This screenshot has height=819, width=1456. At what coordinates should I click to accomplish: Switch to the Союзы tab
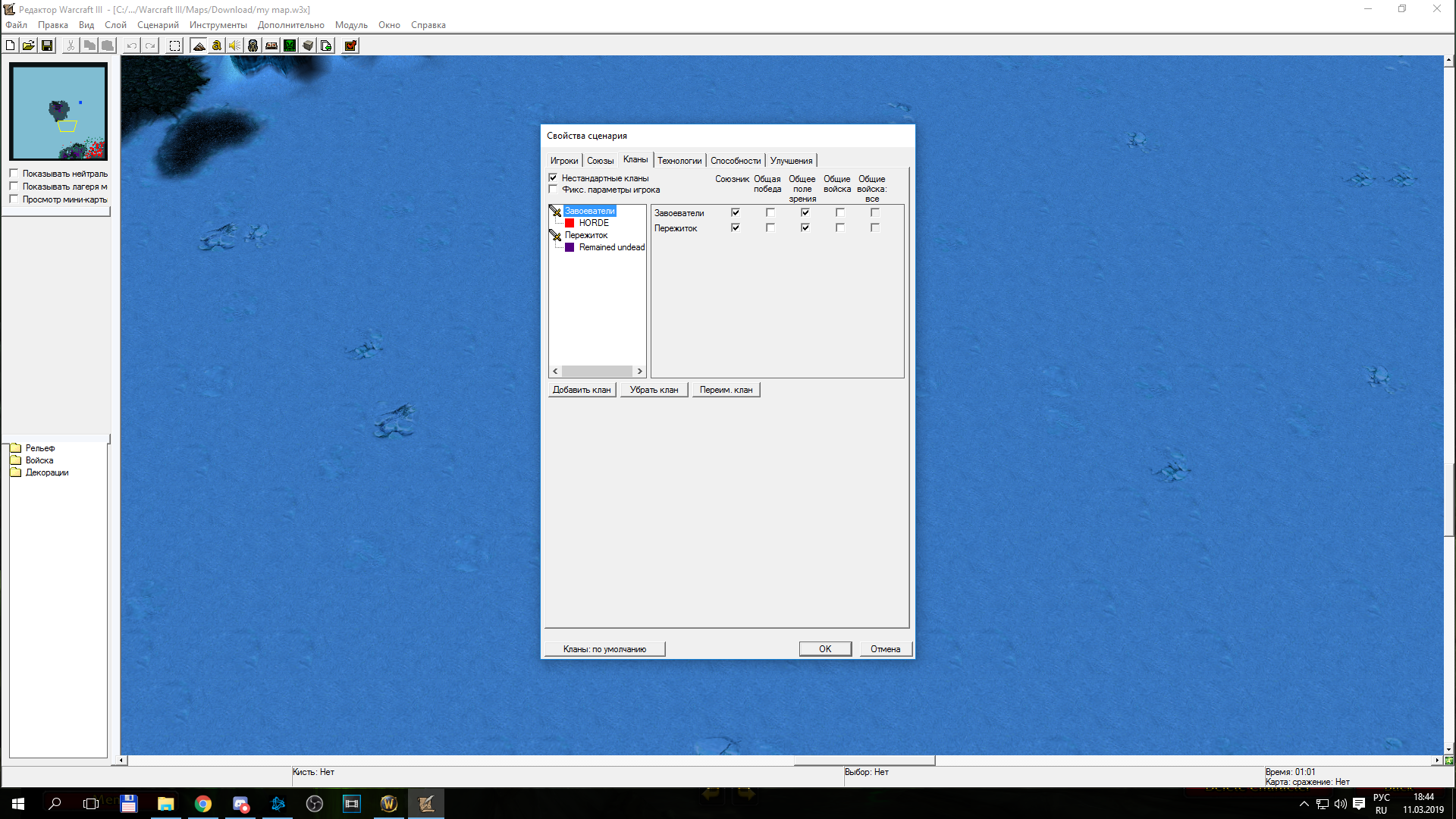600,161
